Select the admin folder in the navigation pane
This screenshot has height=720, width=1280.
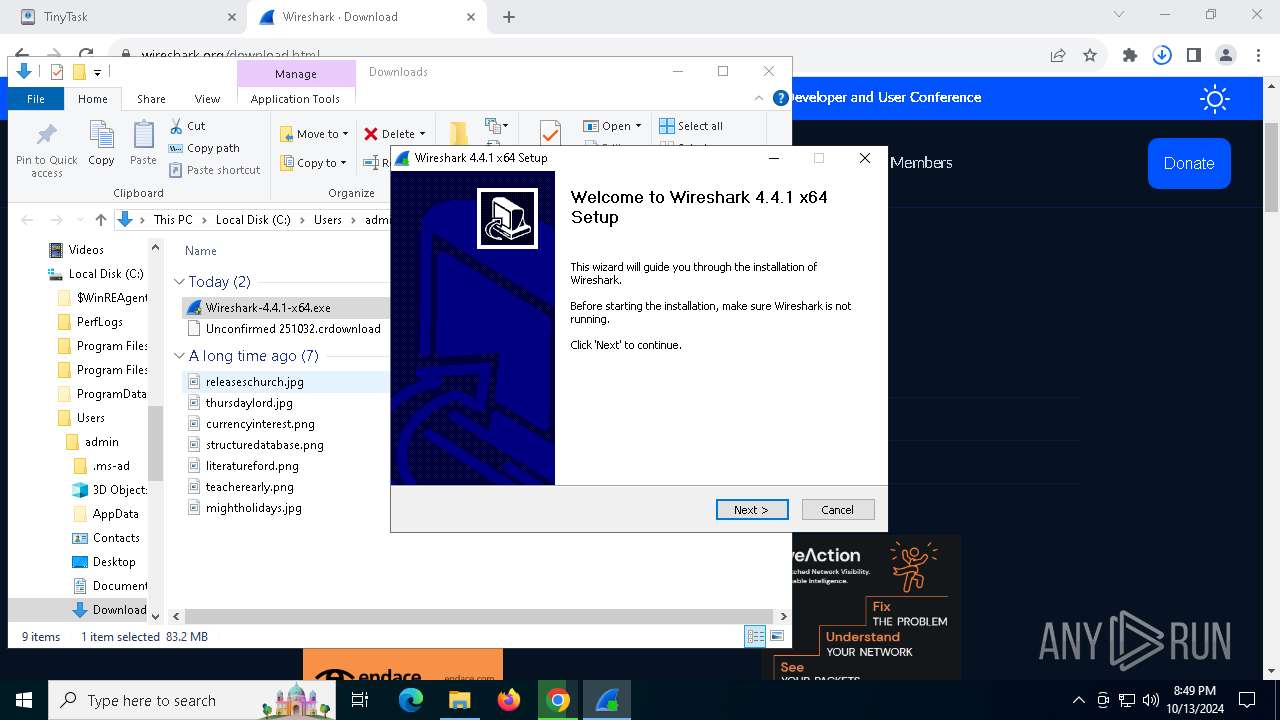point(101,442)
